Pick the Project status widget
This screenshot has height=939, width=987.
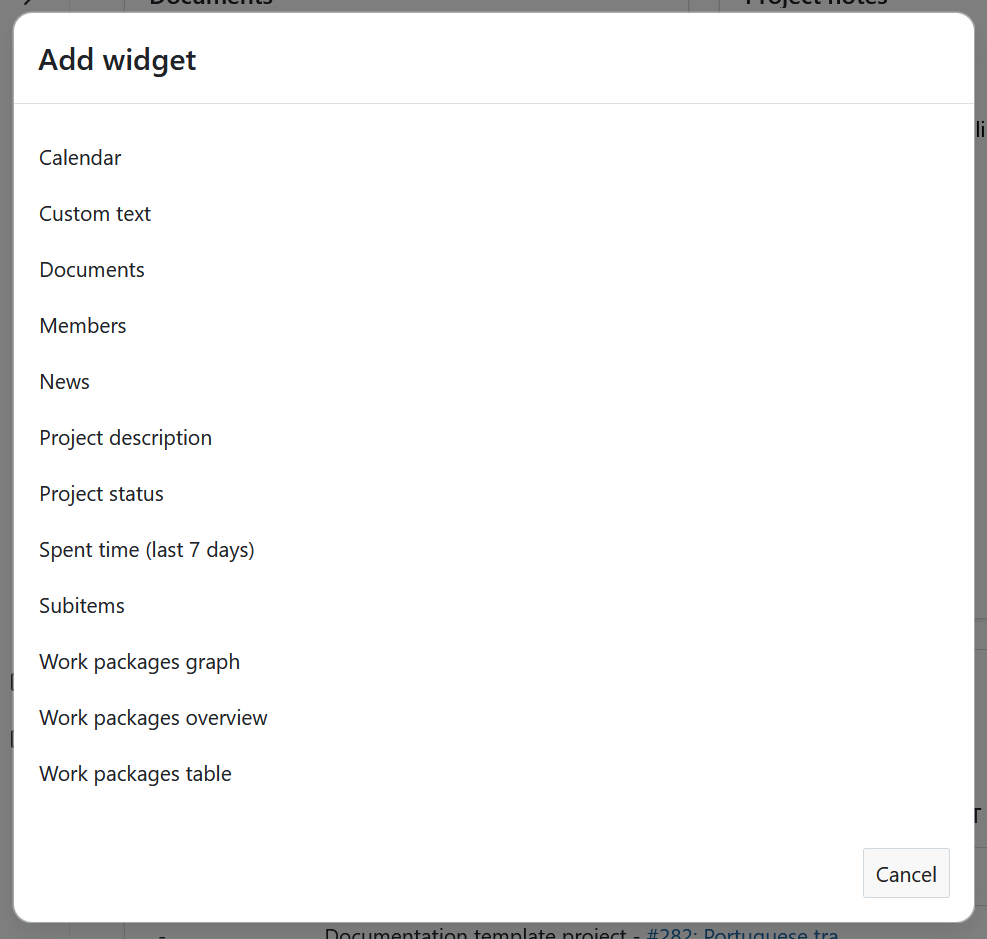coord(101,493)
